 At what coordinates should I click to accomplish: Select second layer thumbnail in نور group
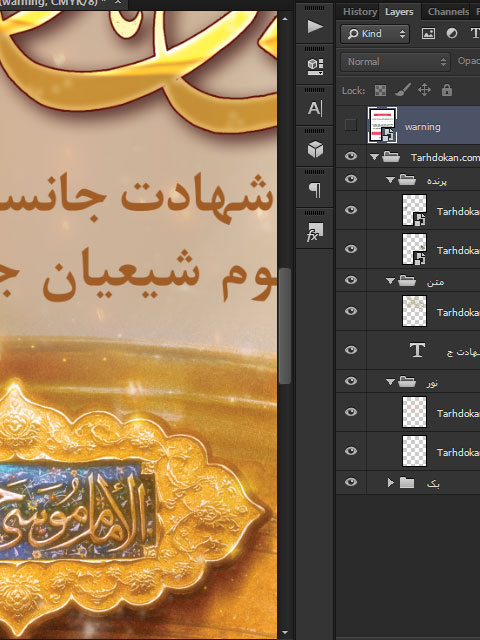(414, 451)
